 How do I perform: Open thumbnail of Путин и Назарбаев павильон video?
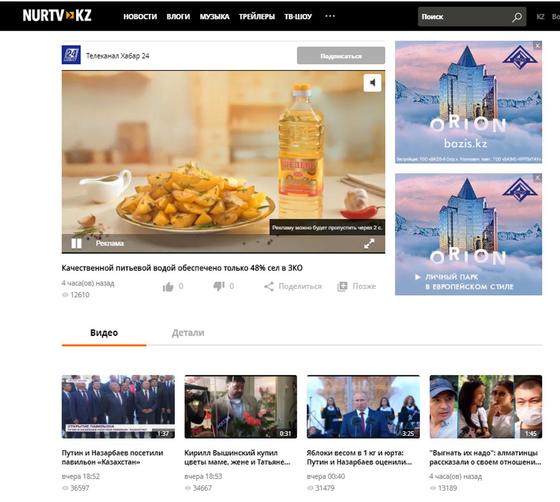click(x=118, y=407)
